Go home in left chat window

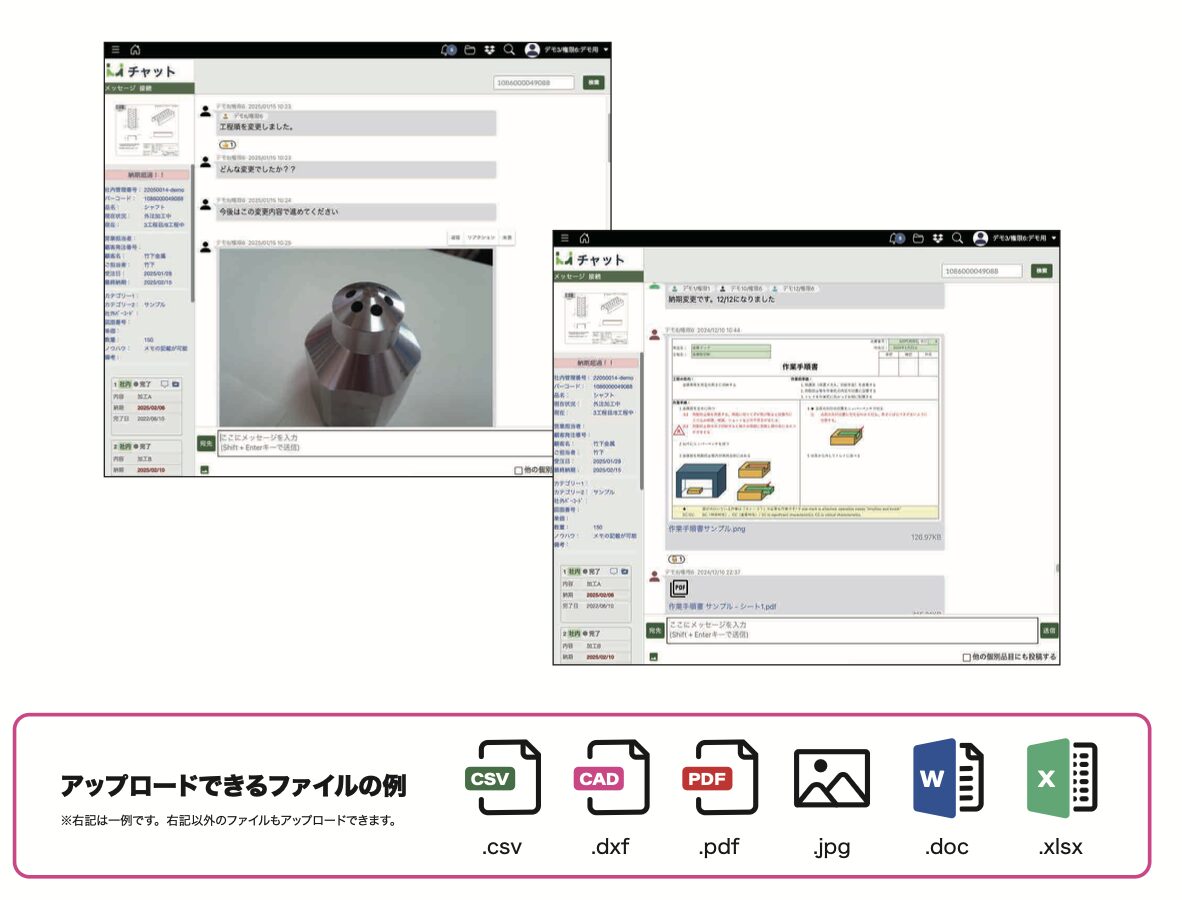(136, 50)
